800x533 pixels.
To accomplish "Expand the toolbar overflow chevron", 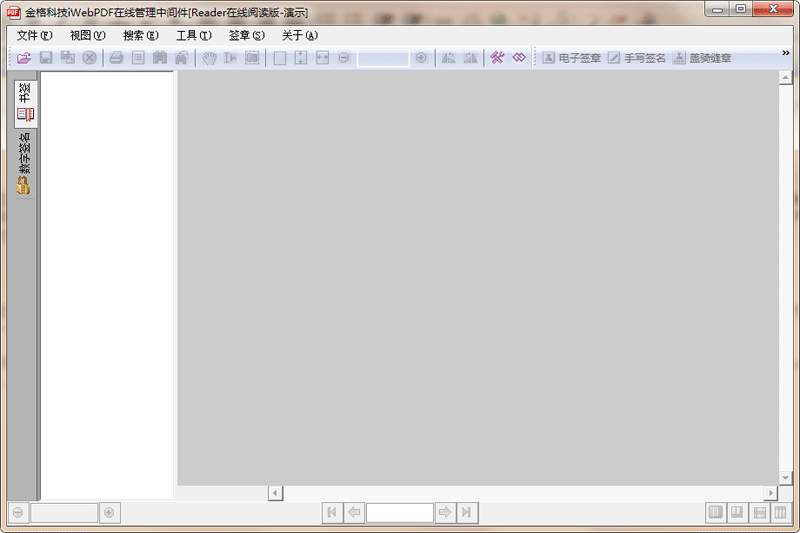I will (x=786, y=53).
